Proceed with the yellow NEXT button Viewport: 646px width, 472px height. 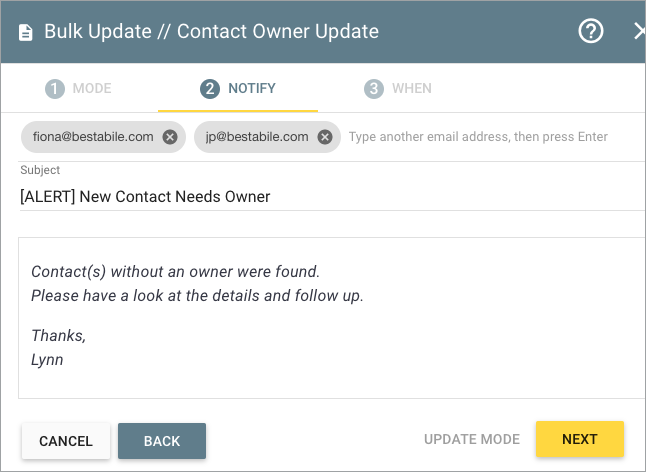pos(580,440)
